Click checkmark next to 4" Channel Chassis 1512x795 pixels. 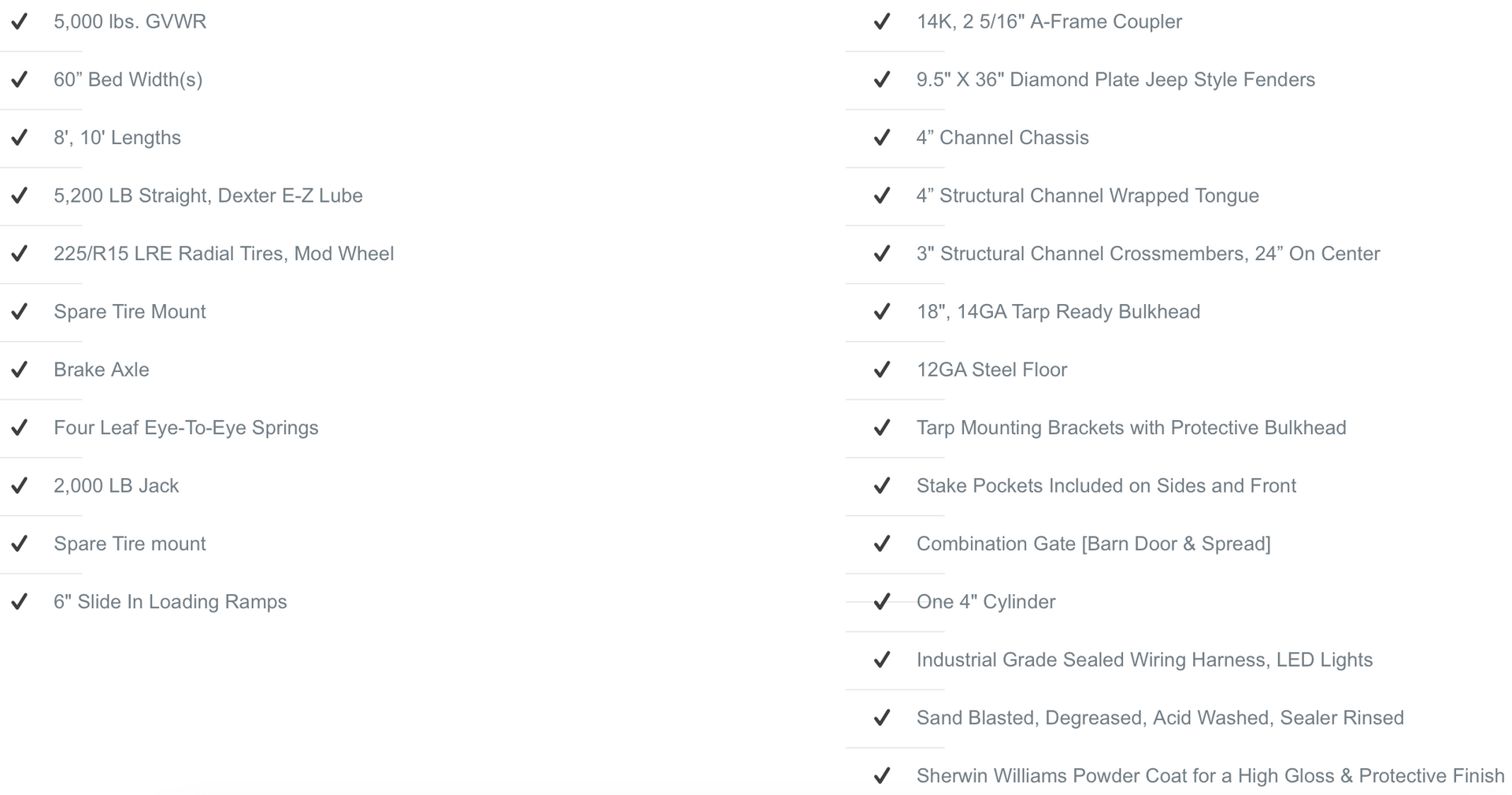point(882,138)
